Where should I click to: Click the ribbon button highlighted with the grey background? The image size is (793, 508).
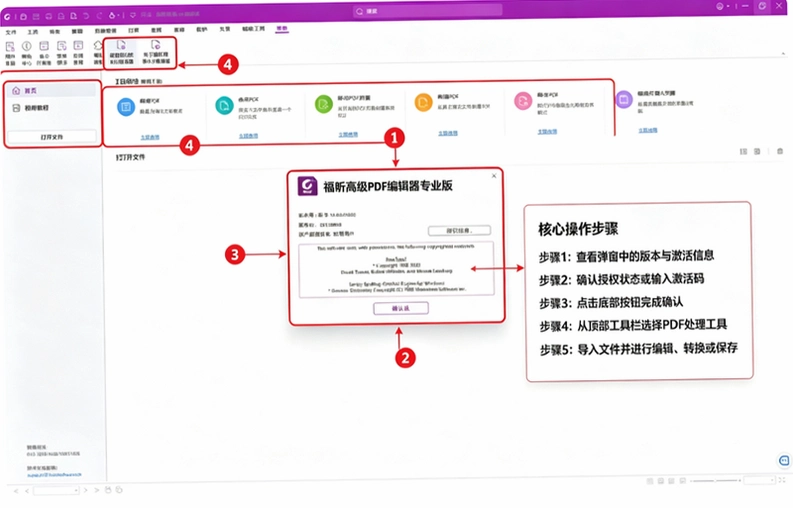pos(121,53)
